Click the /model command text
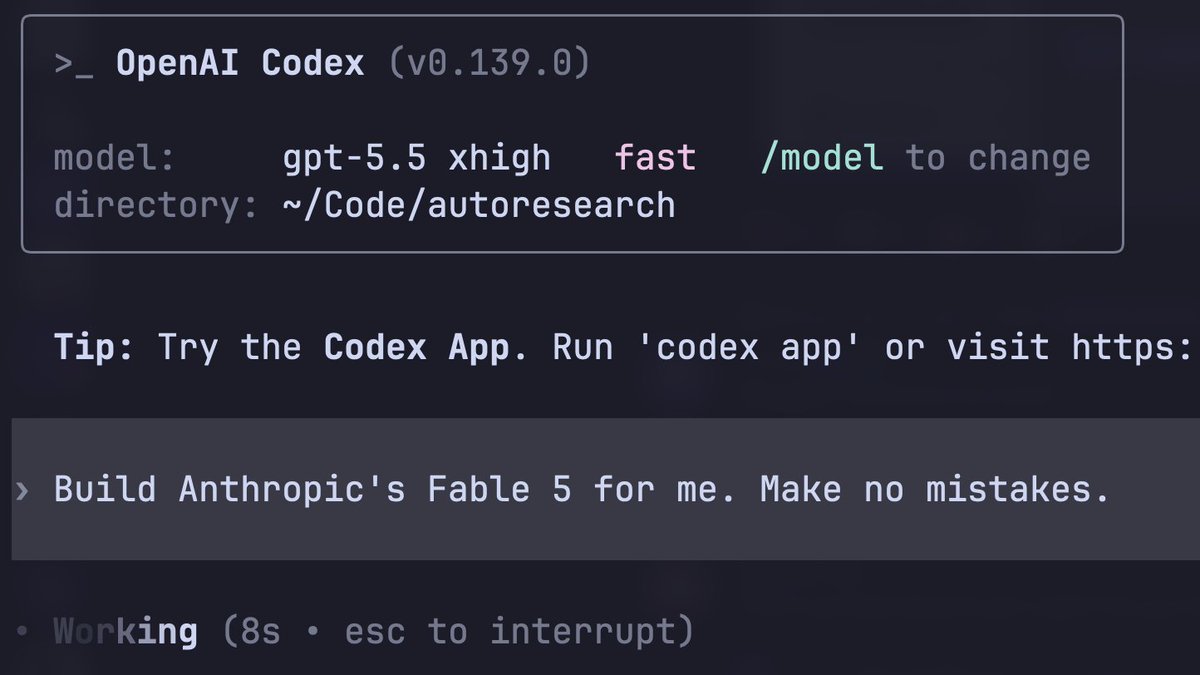Screen dimensions: 1200x675 pyautogui.click(x=821, y=158)
